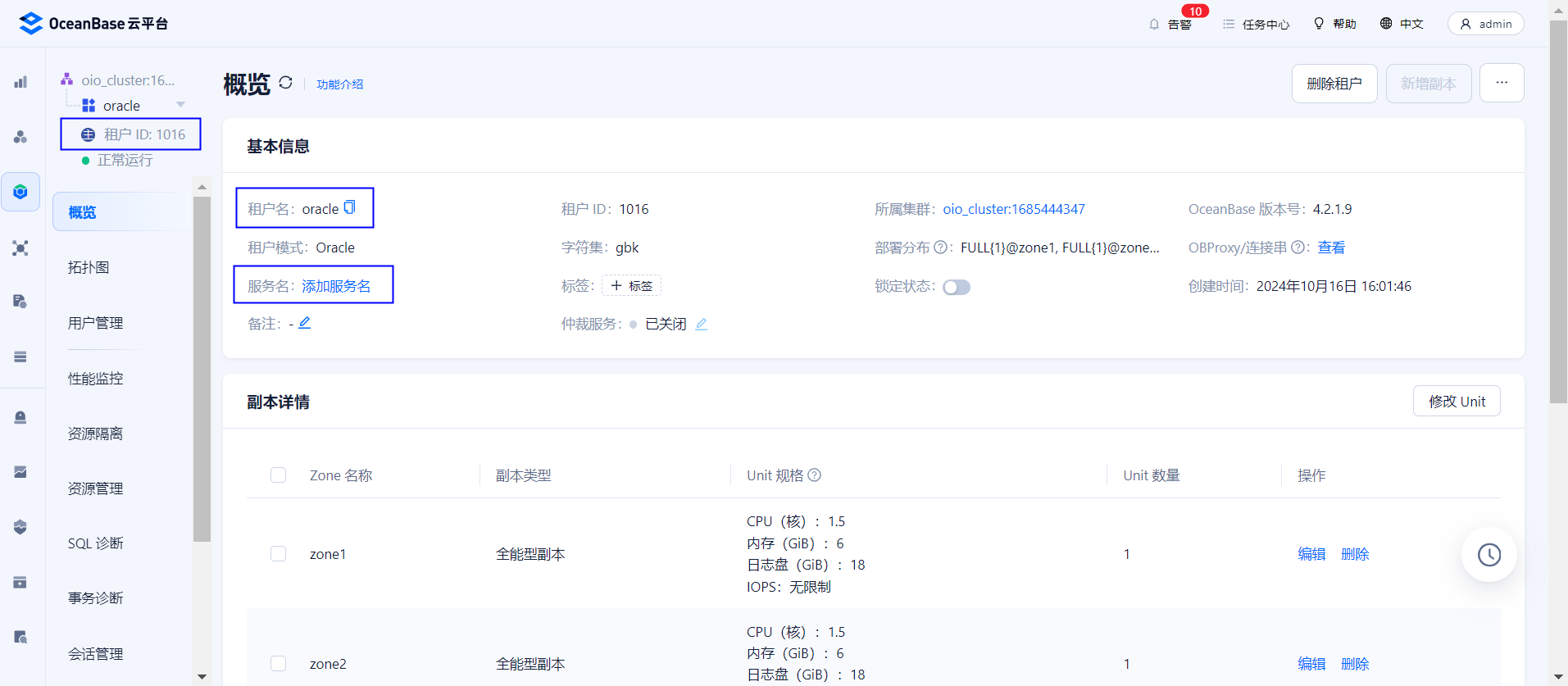Edit the 仲裁服务 setting pencil icon
This screenshot has height=686, width=1568.
click(x=701, y=324)
